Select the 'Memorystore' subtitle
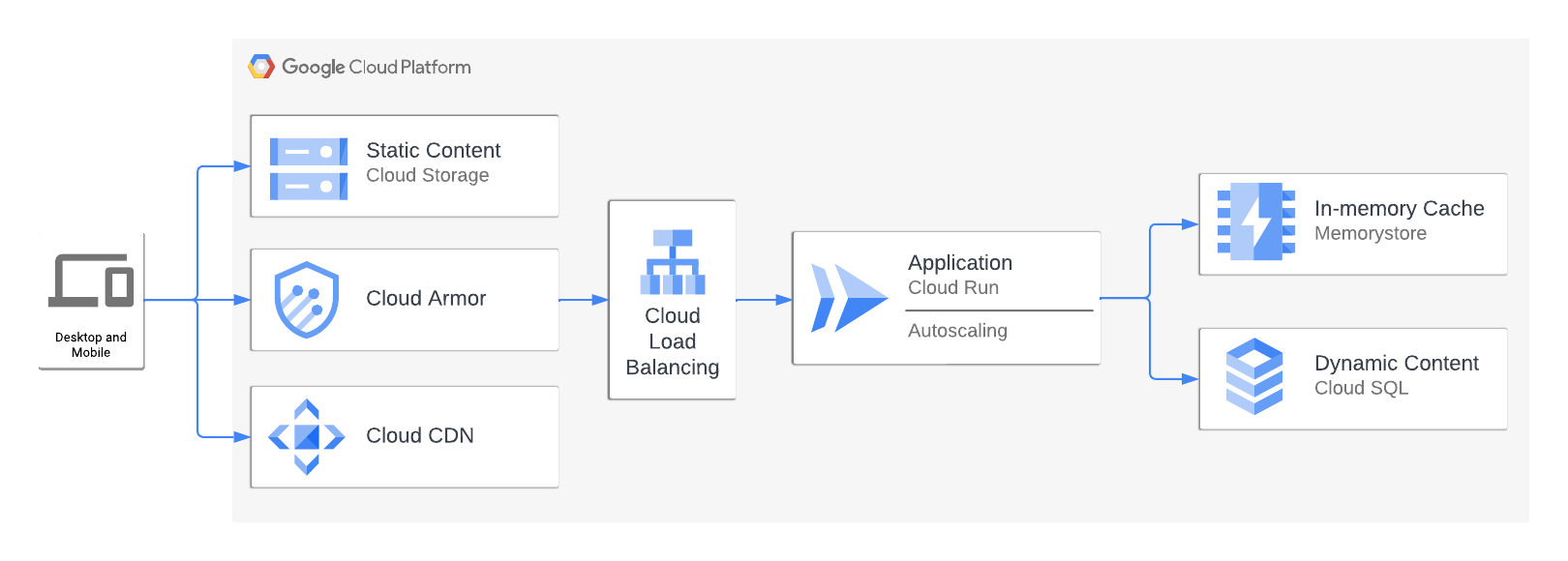Viewport: 1568px width, 561px height. [x=1371, y=233]
